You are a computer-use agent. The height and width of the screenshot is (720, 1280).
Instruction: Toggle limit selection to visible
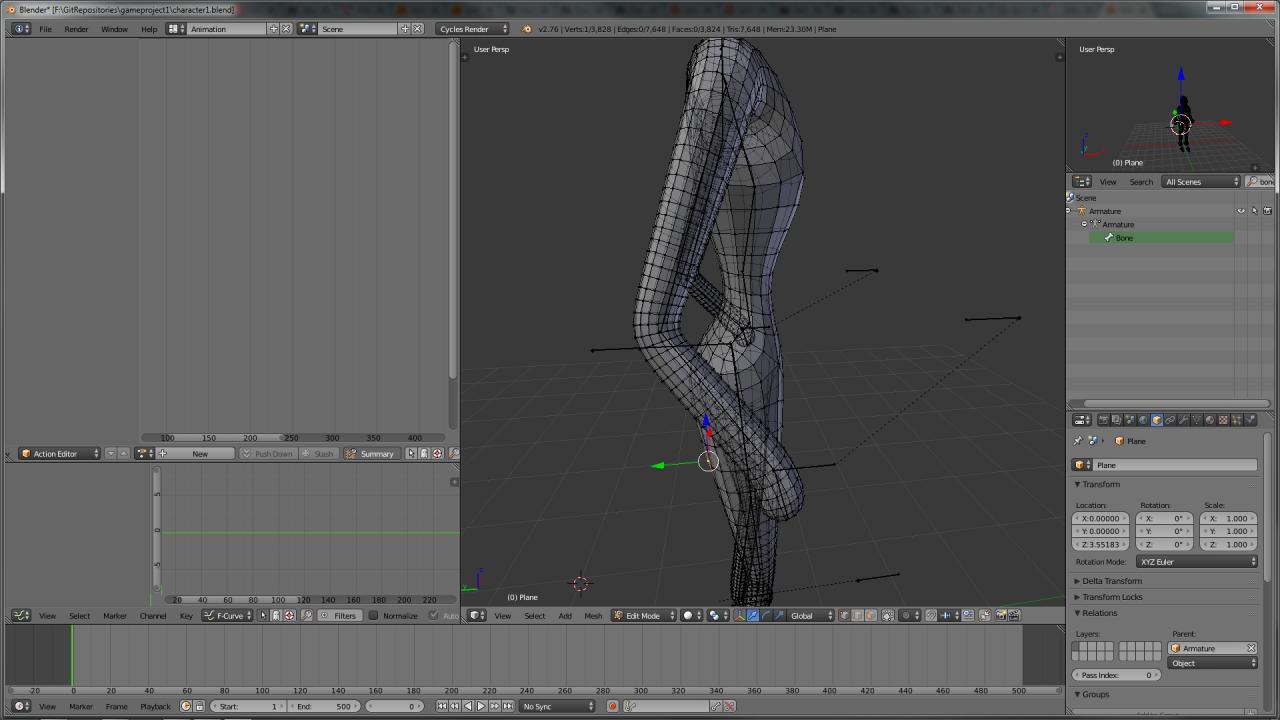click(888, 615)
